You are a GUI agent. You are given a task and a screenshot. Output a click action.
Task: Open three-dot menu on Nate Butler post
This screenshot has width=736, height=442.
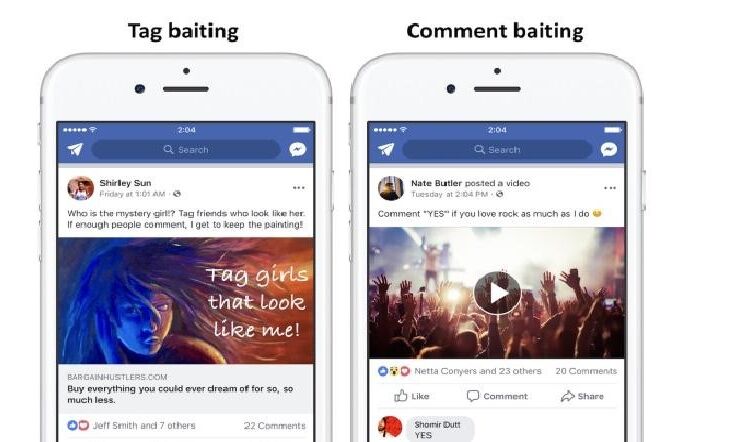tap(610, 188)
